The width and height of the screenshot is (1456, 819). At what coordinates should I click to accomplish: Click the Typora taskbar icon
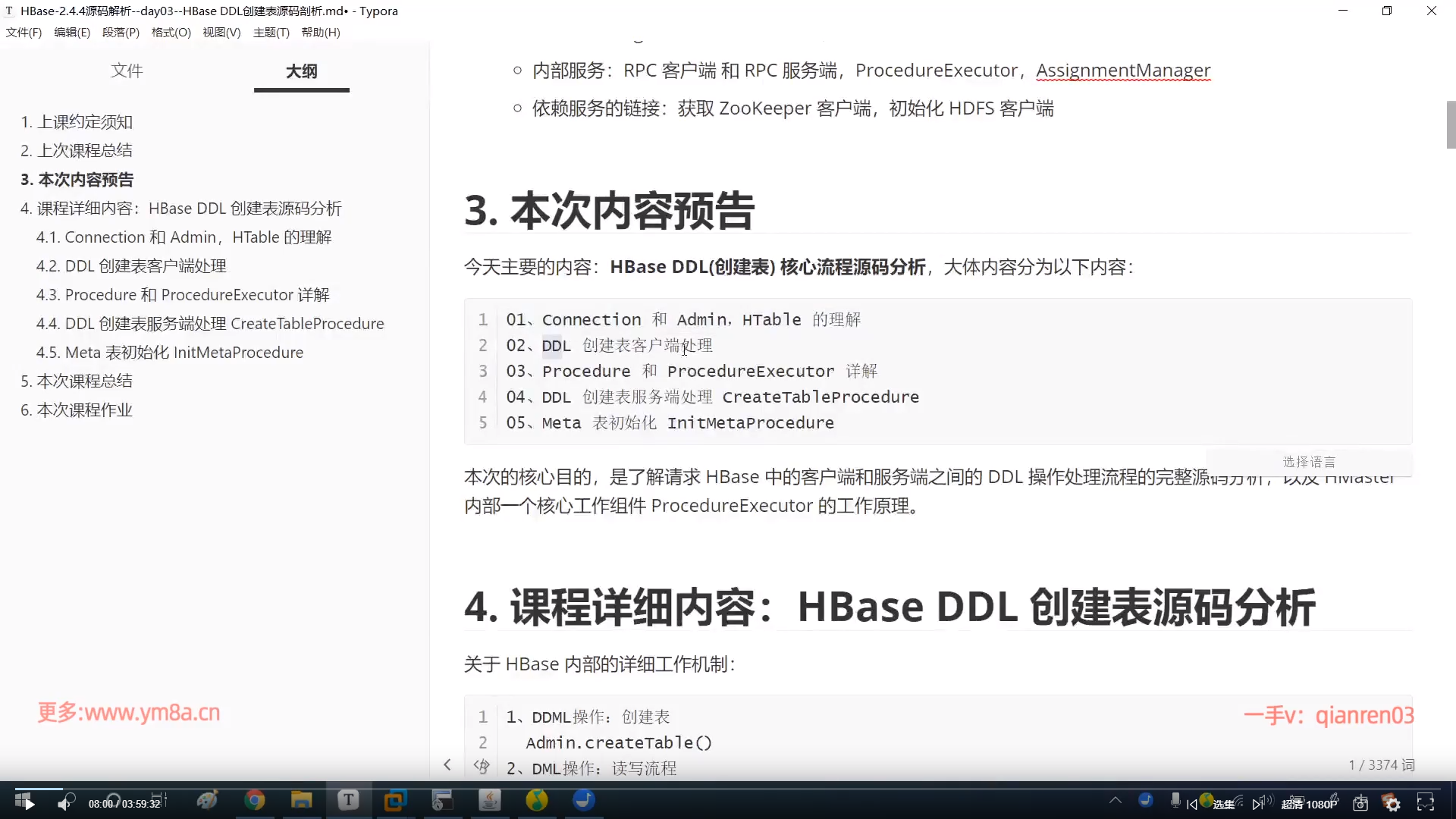coord(348,800)
